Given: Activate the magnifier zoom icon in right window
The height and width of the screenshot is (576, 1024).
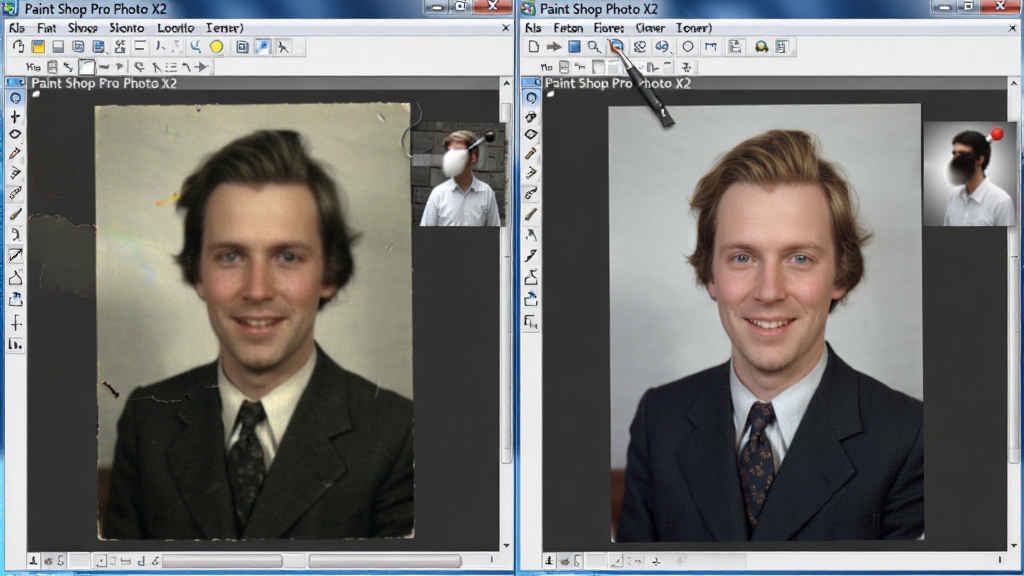Looking at the screenshot, I should (x=594, y=47).
